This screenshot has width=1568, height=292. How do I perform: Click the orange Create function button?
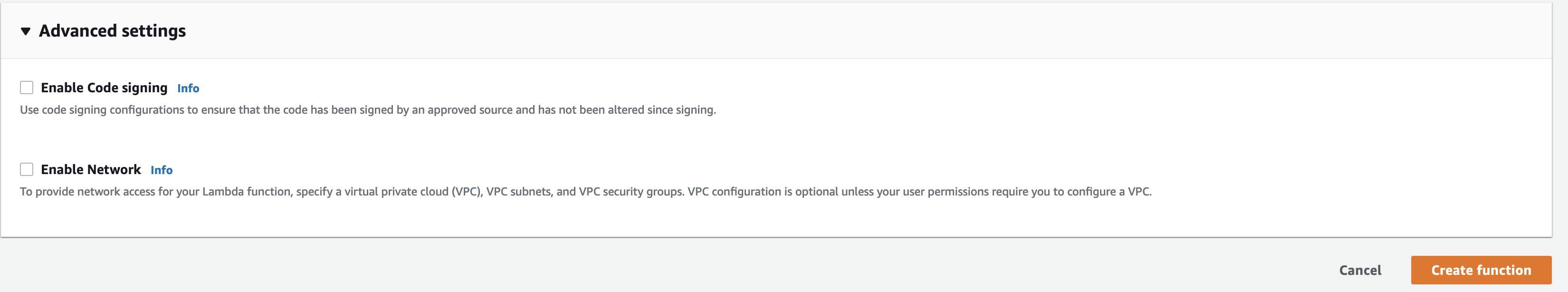pos(1481,270)
